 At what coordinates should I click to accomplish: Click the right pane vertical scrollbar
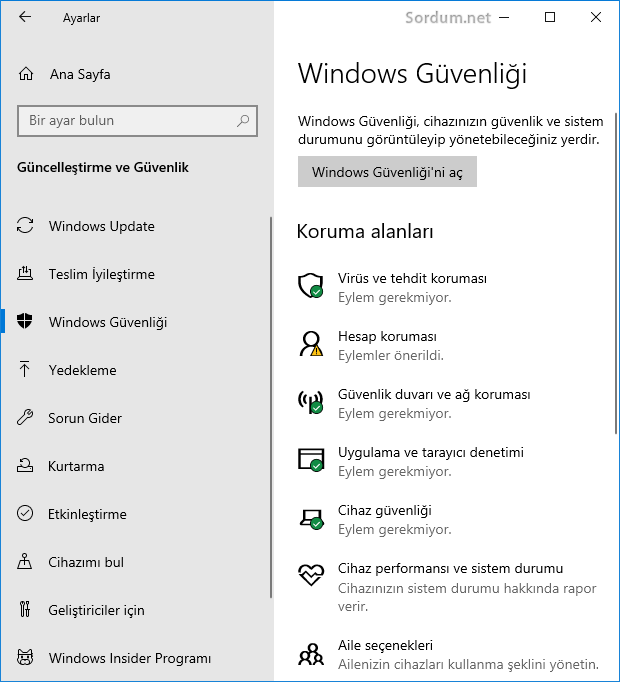click(x=616, y=273)
